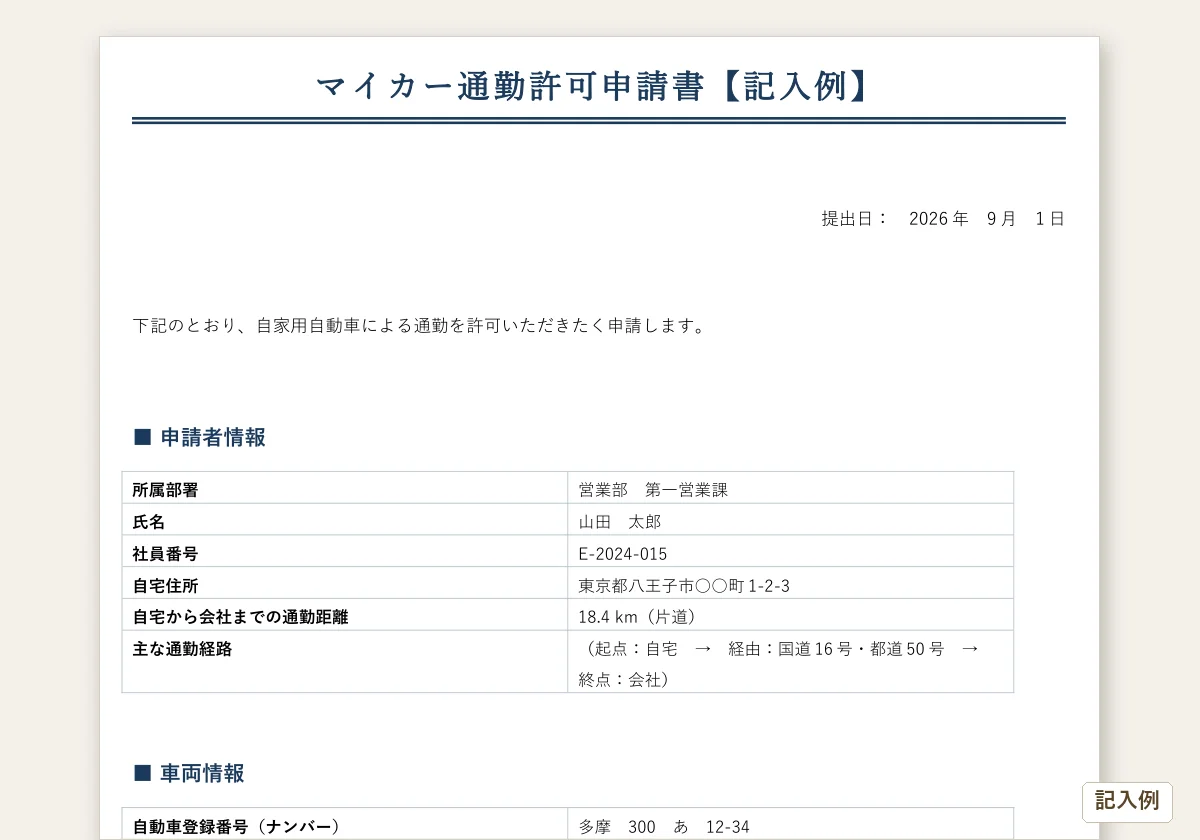Viewport: 1200px width, 840px height.
Task: Select the value 営業部 第一営業課
Action: click(653, 490)
